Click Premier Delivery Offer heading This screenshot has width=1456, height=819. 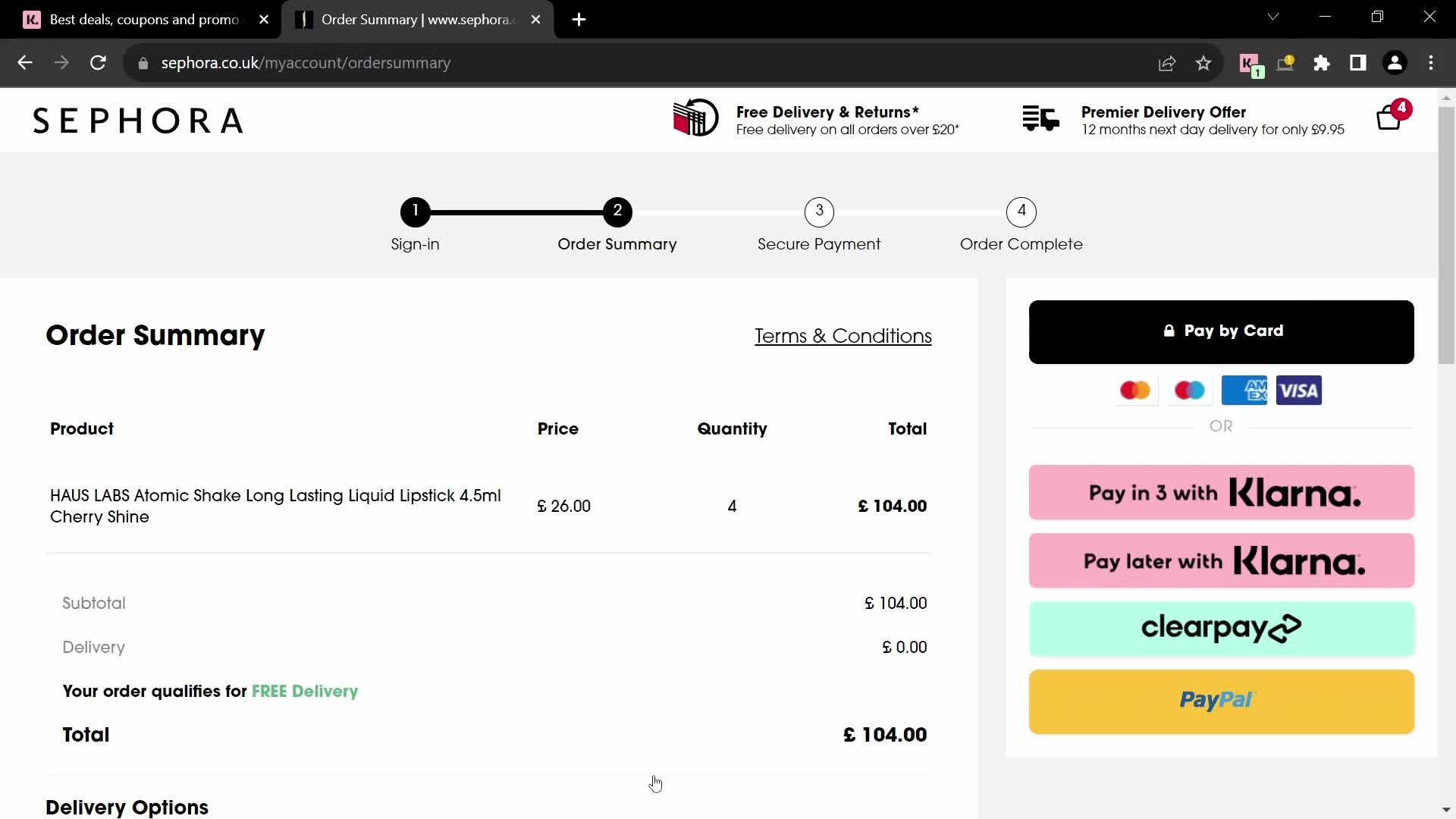[1163, 112]
